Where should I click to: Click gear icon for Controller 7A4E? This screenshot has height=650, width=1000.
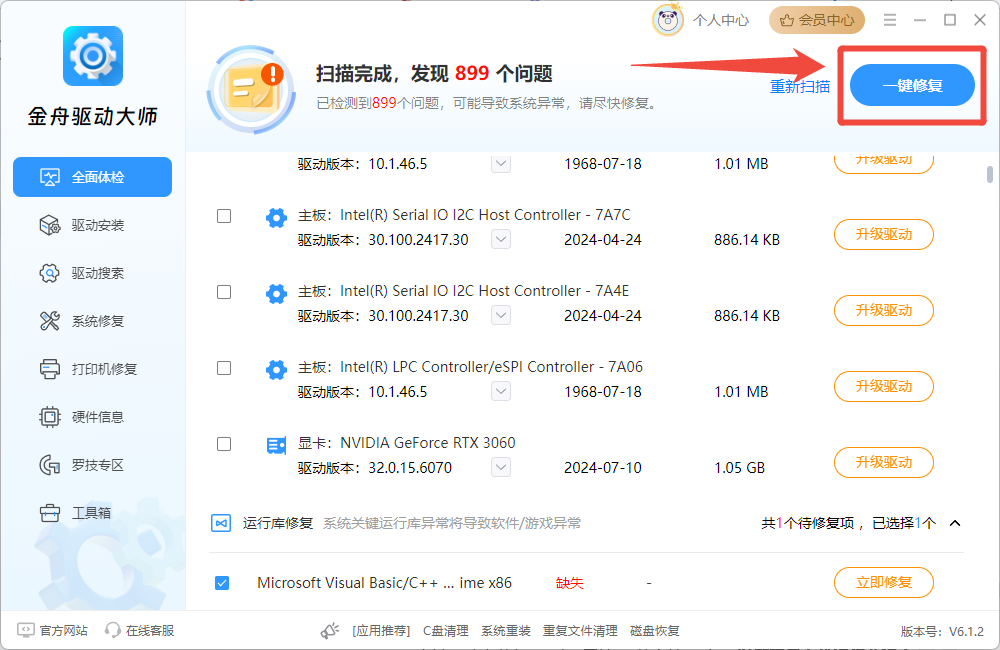[276, 294]
